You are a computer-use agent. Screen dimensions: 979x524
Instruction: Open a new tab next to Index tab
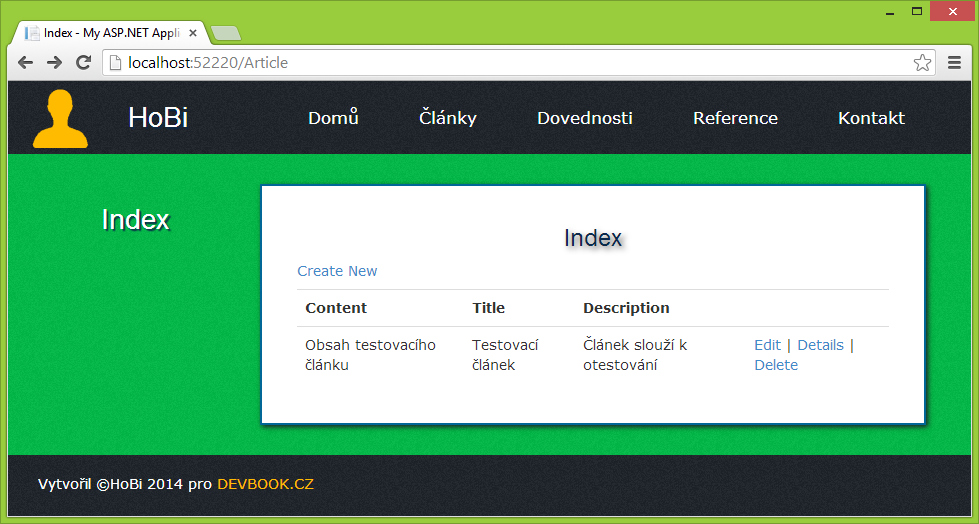coord(225,34)
